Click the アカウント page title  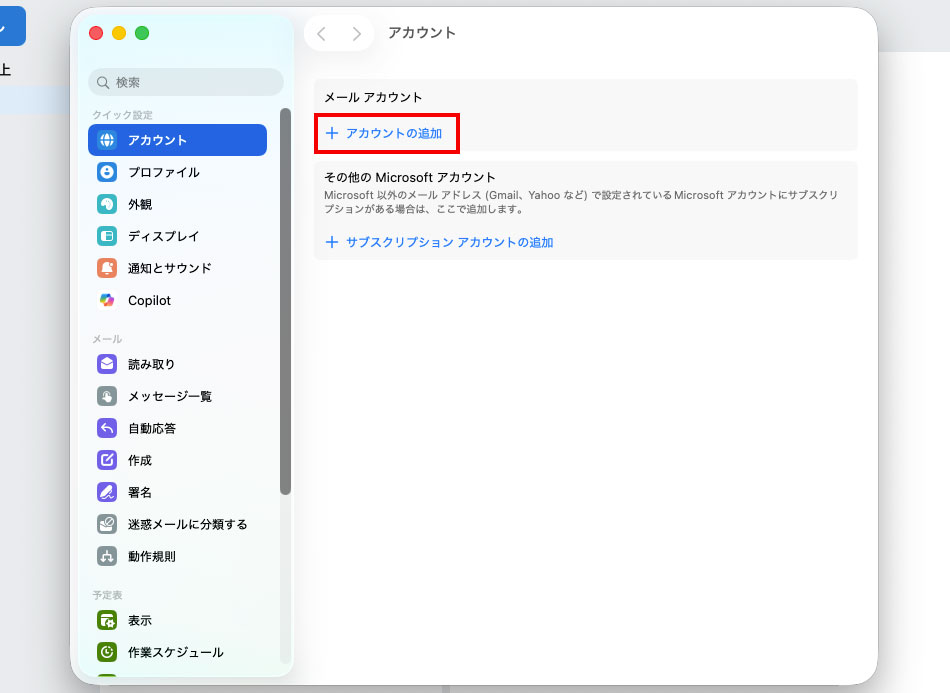(422, 33)
